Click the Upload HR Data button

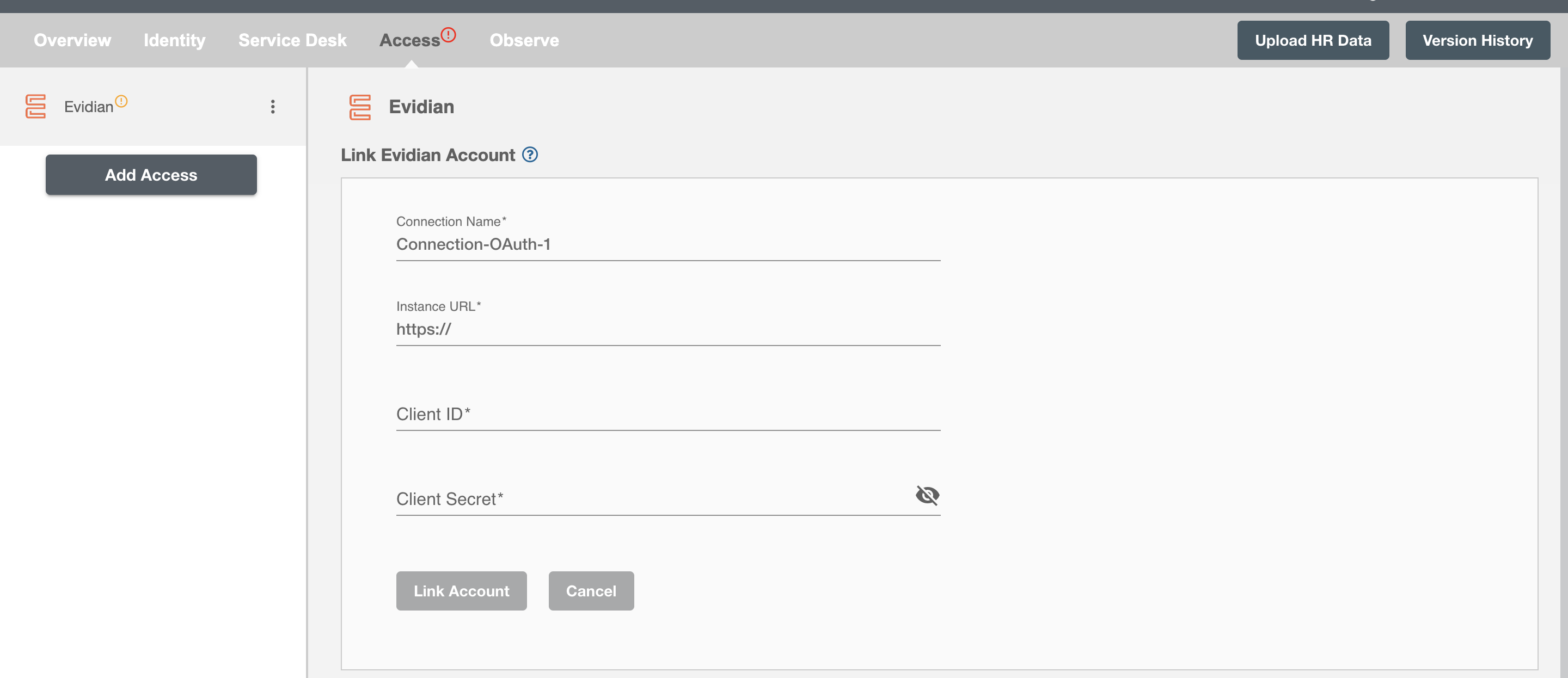click(1313, 40)
